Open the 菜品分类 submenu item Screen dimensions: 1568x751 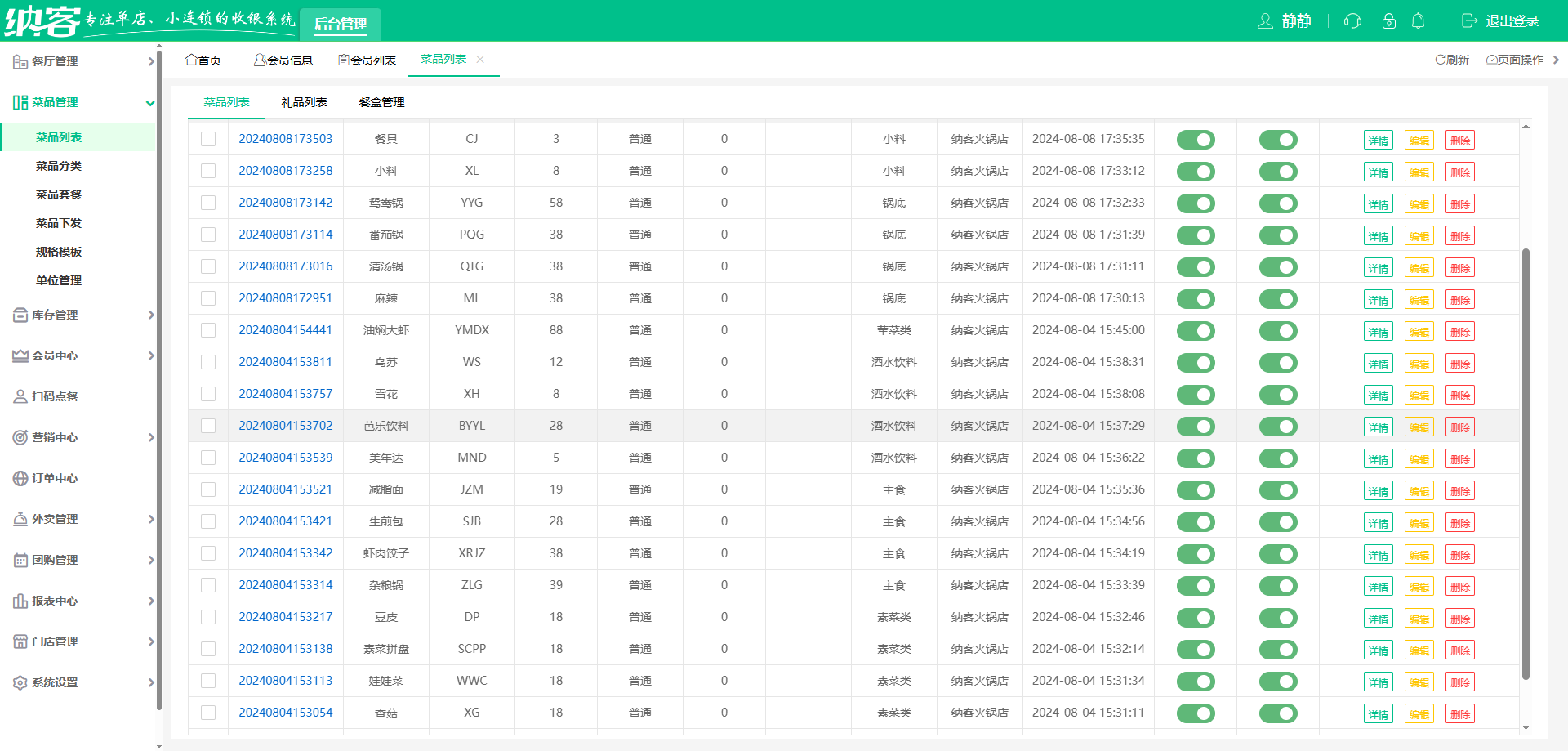59,166
